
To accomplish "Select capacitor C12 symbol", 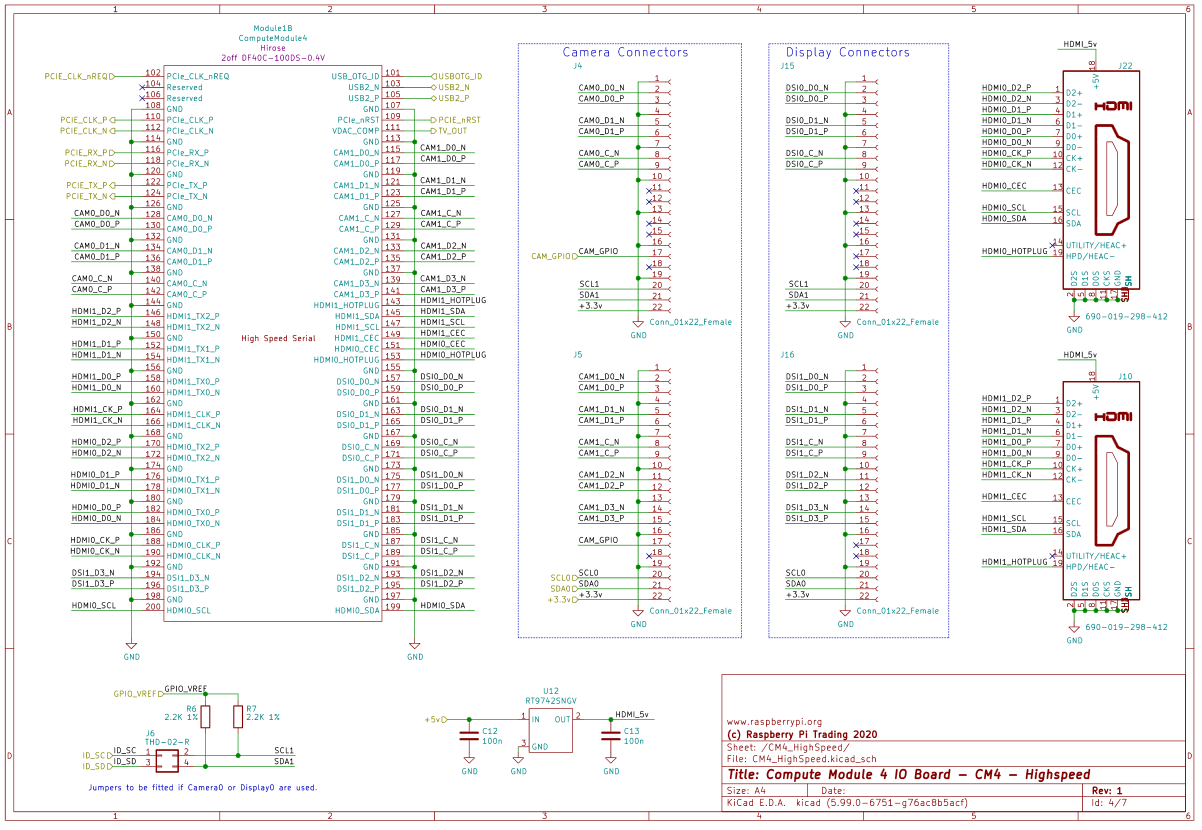I will click(469, 736).
